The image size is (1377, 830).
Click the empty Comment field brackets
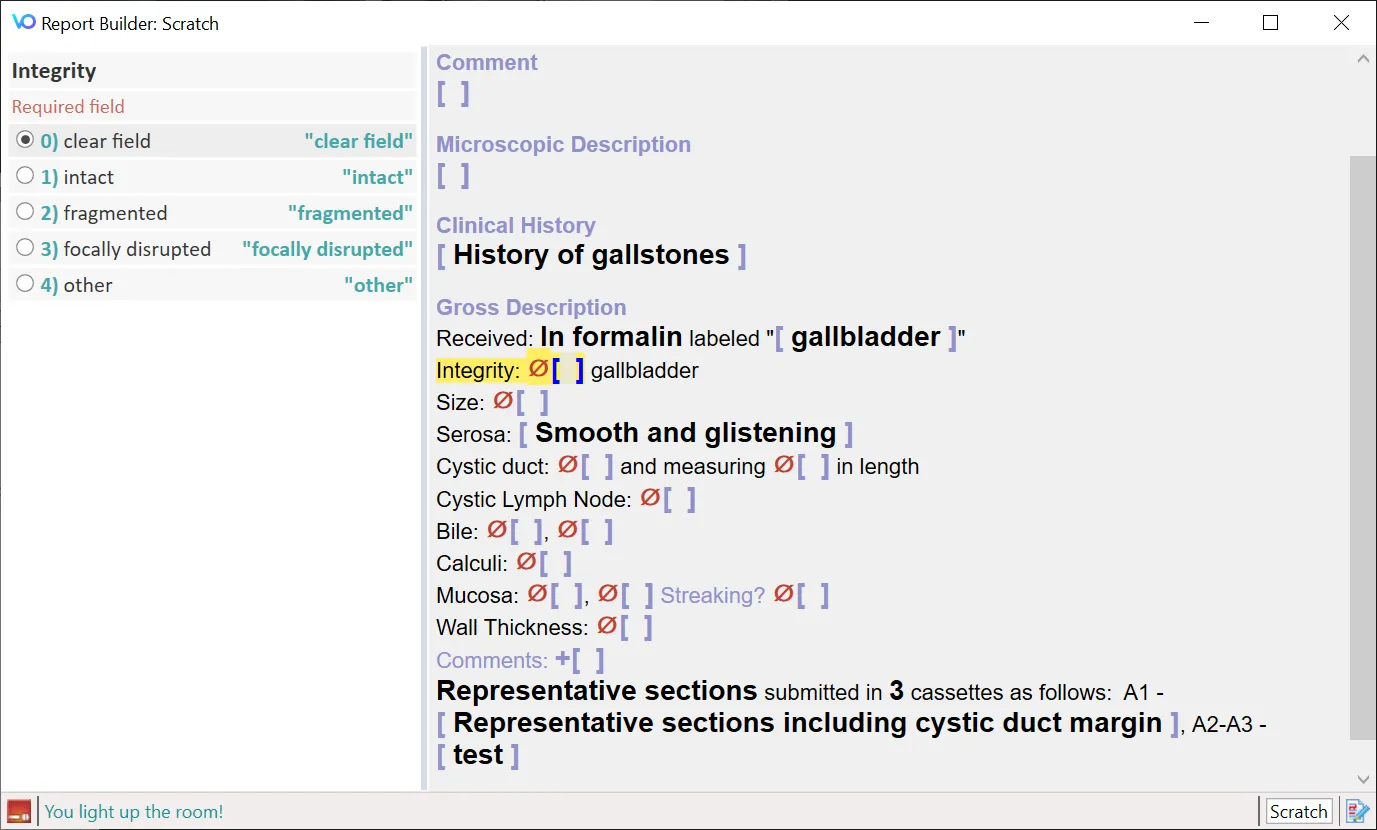click(x=453, y=94)
